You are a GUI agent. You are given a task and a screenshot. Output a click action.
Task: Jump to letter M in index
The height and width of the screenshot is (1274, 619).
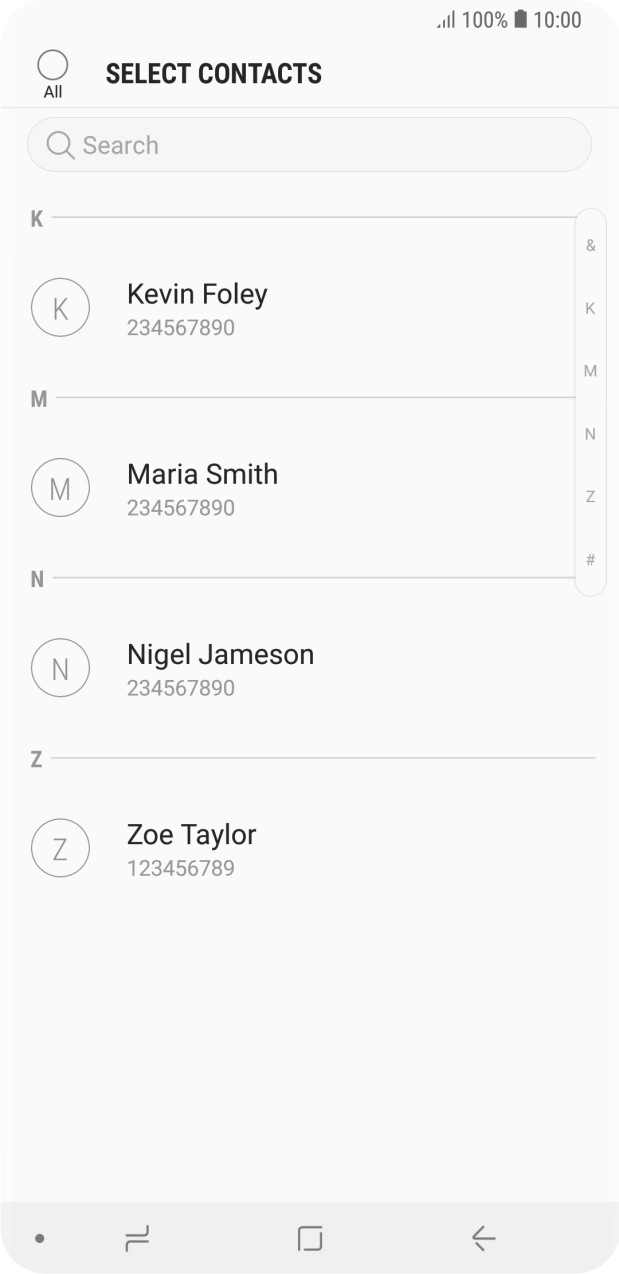(590, 371)
